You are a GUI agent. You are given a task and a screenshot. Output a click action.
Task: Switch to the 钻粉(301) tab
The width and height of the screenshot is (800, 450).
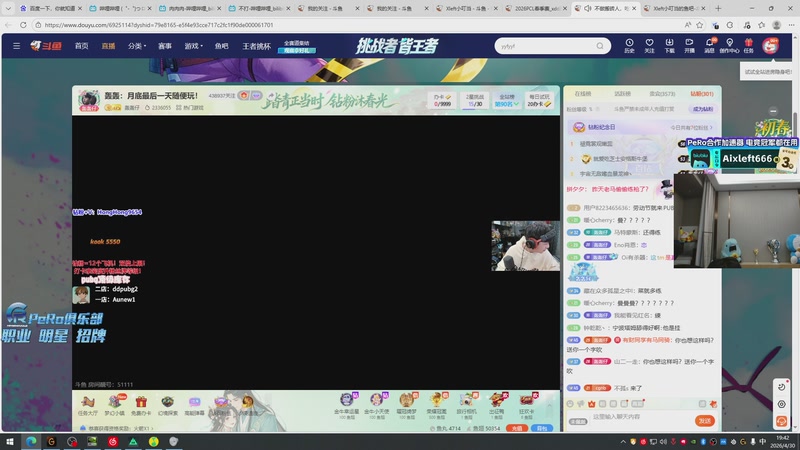click(702, 94)
